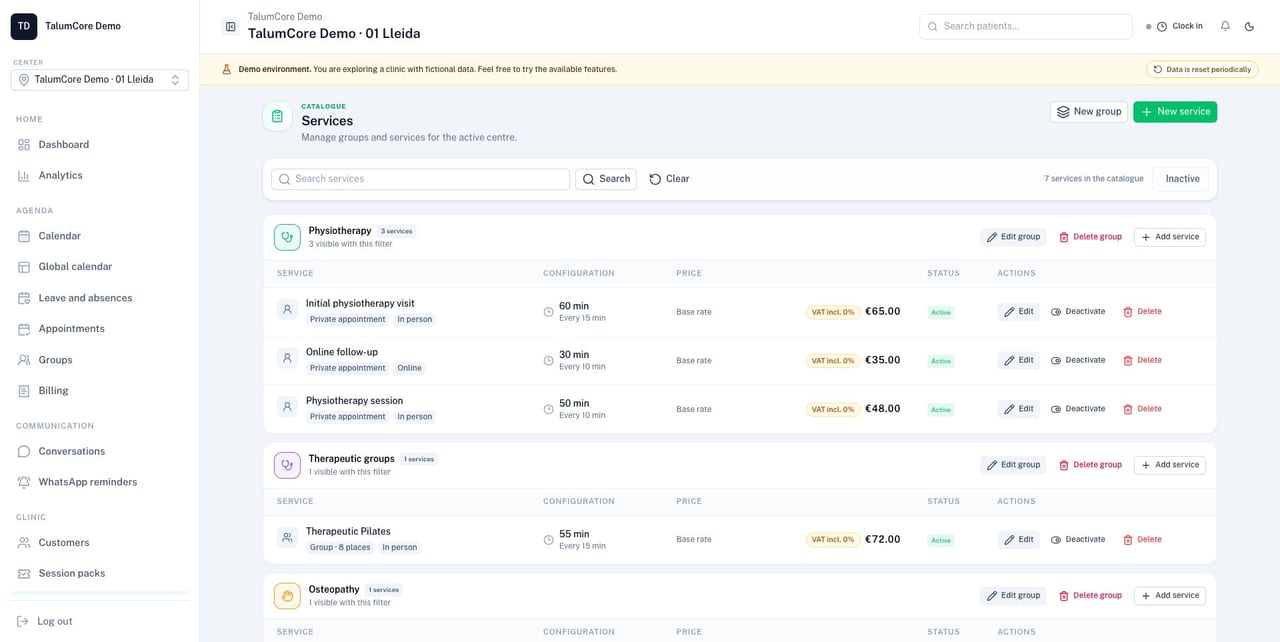Open the center selector TalumCore Demo · 01 Lleida
The image size is (1280, 642).
(100, 80)
